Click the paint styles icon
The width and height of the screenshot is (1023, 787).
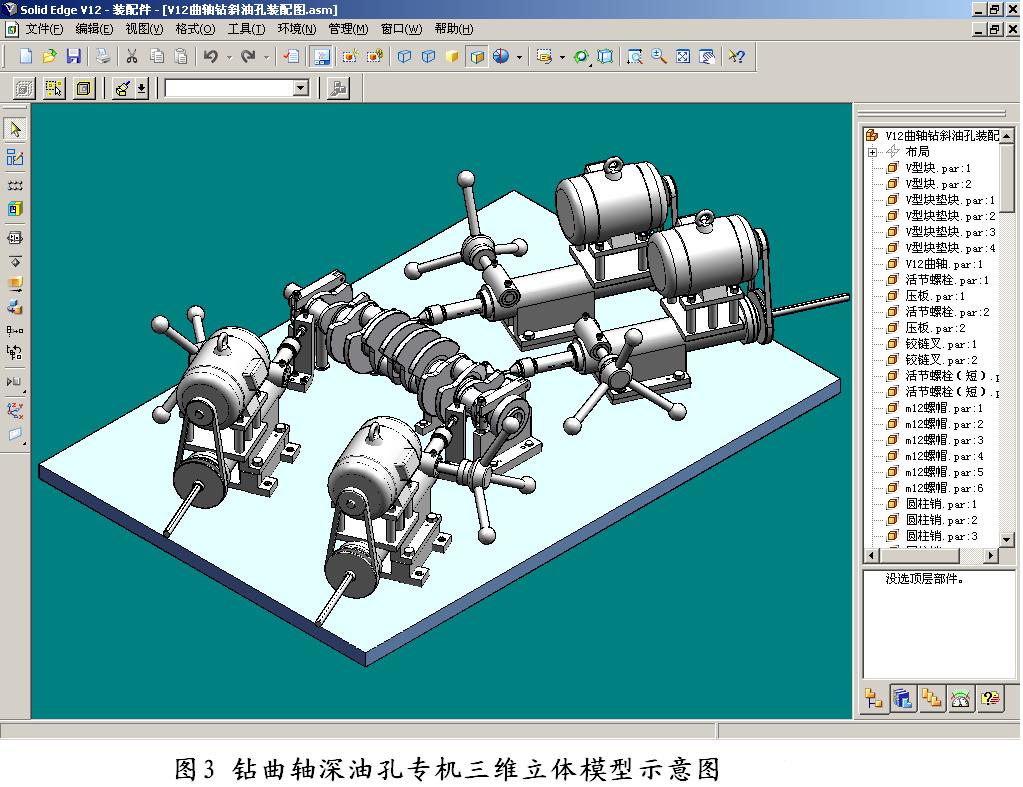tap(123, 88)
